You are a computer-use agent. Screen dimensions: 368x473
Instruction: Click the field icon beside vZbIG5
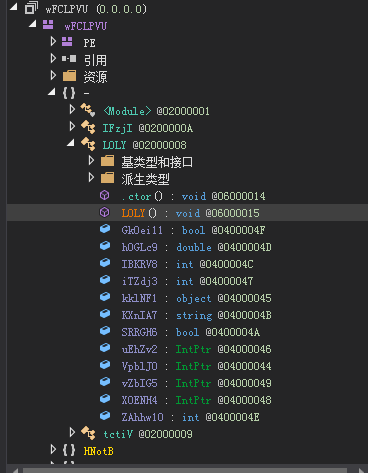click(x=105, y=382)
